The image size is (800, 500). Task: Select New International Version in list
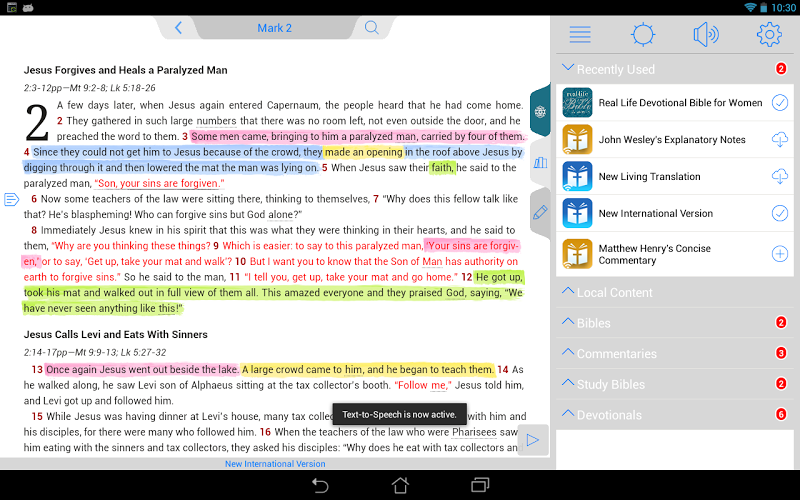pos(674,213)
